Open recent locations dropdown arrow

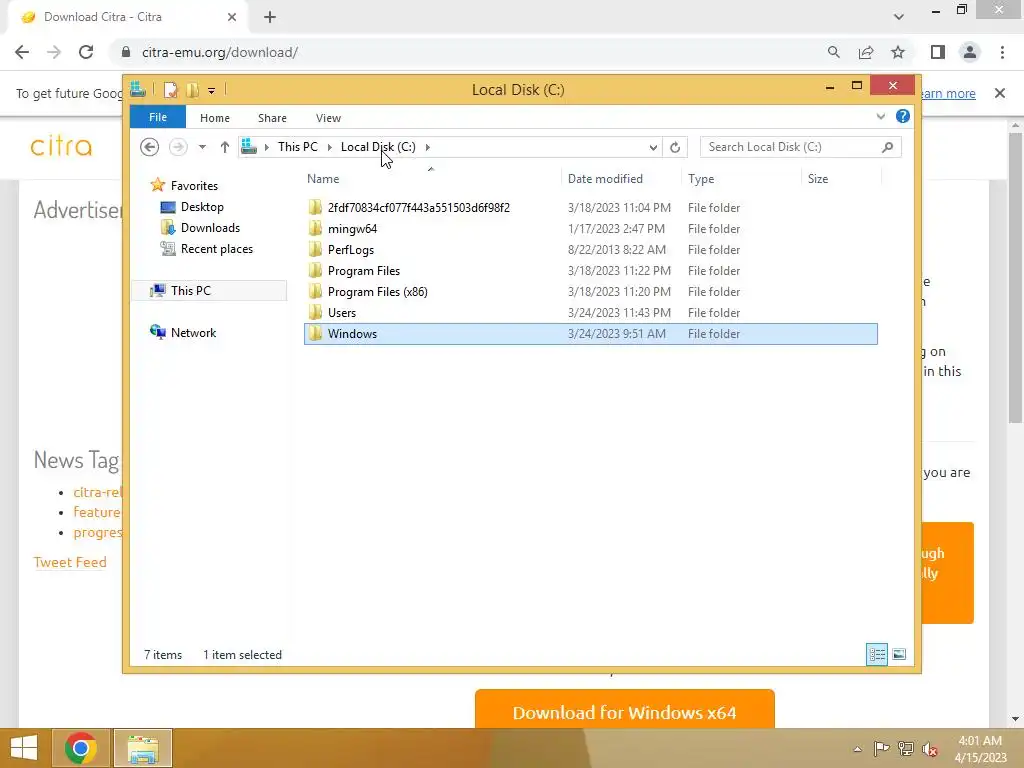(x=202, y=147)
